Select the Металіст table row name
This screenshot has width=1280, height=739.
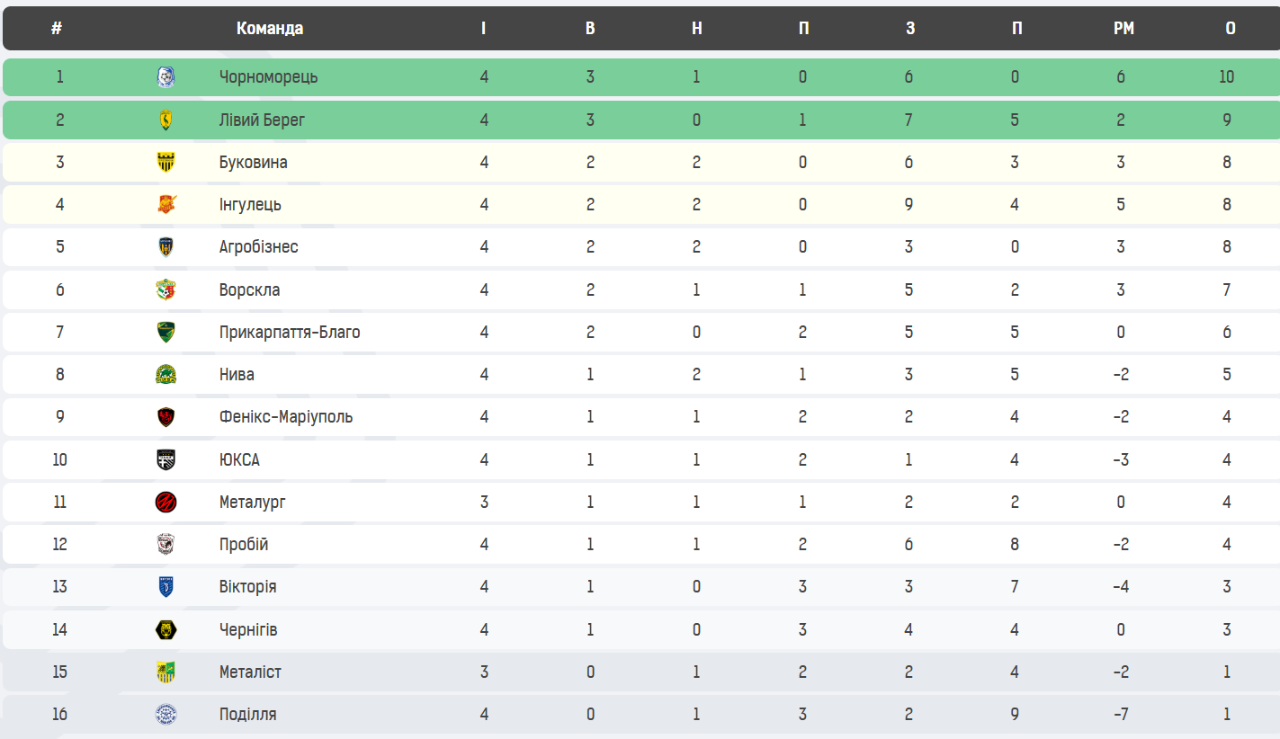(250, 672)
